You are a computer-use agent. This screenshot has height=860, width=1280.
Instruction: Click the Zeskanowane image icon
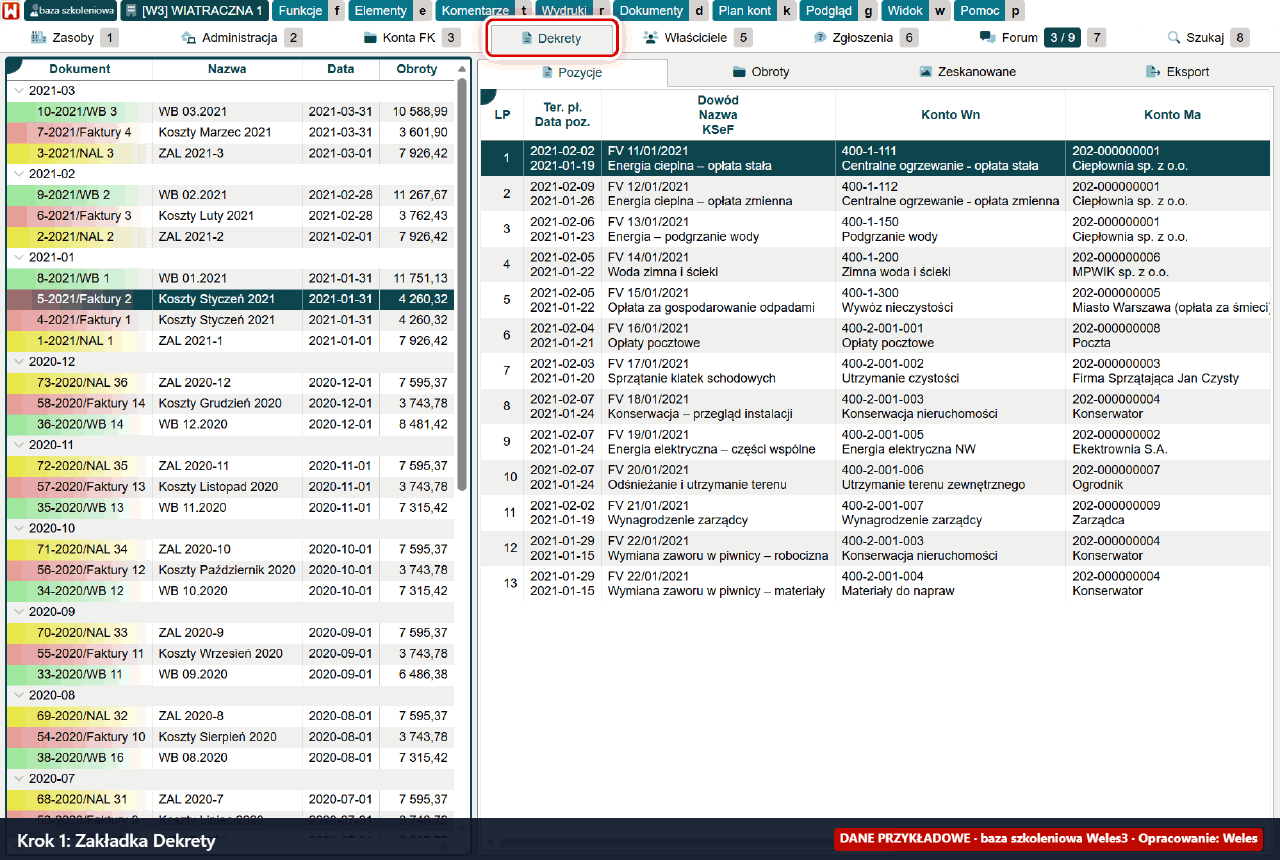coord(926,72)
